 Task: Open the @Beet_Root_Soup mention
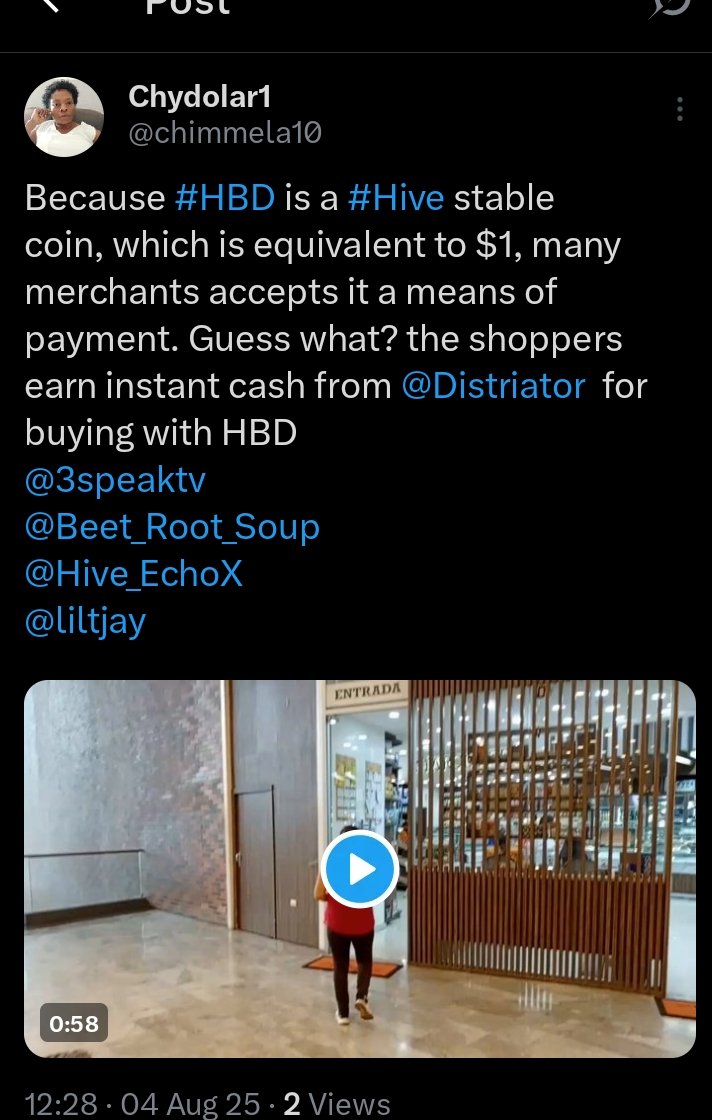click(x=172, y=527)
